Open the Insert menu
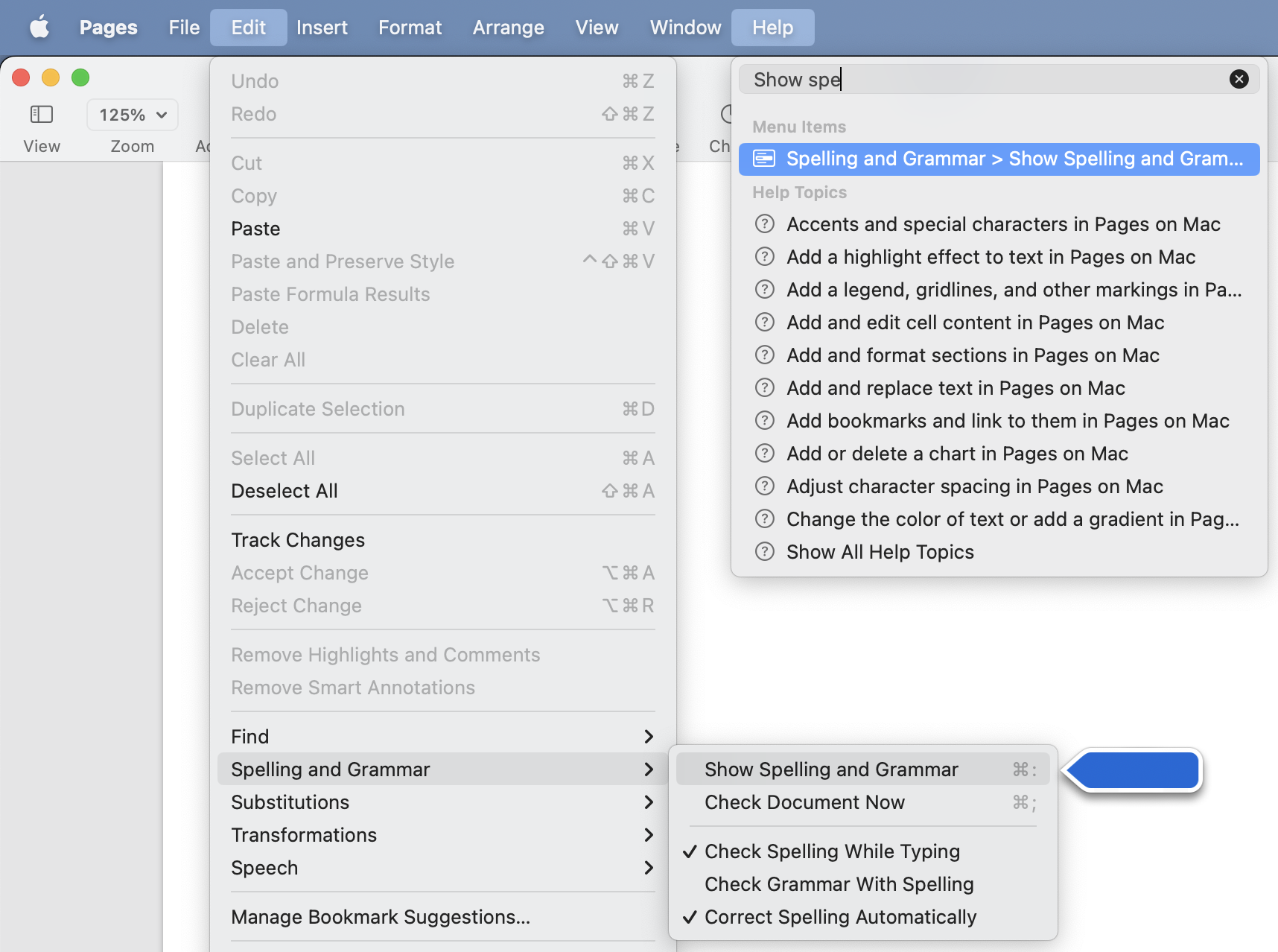1278x952 pixels. [322, 28]
